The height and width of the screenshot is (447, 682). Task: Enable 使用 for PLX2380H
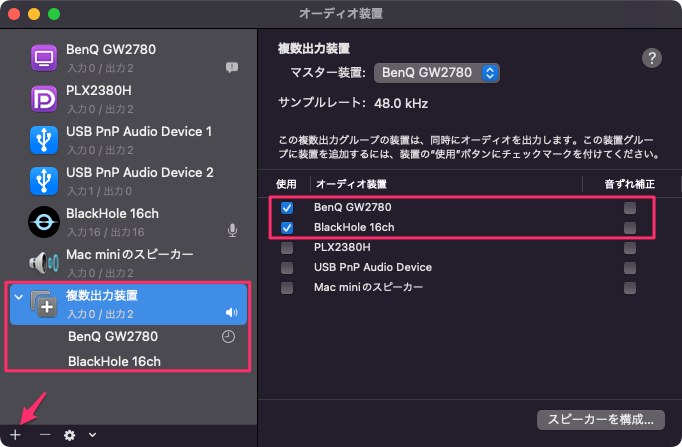tap(287, 248)
